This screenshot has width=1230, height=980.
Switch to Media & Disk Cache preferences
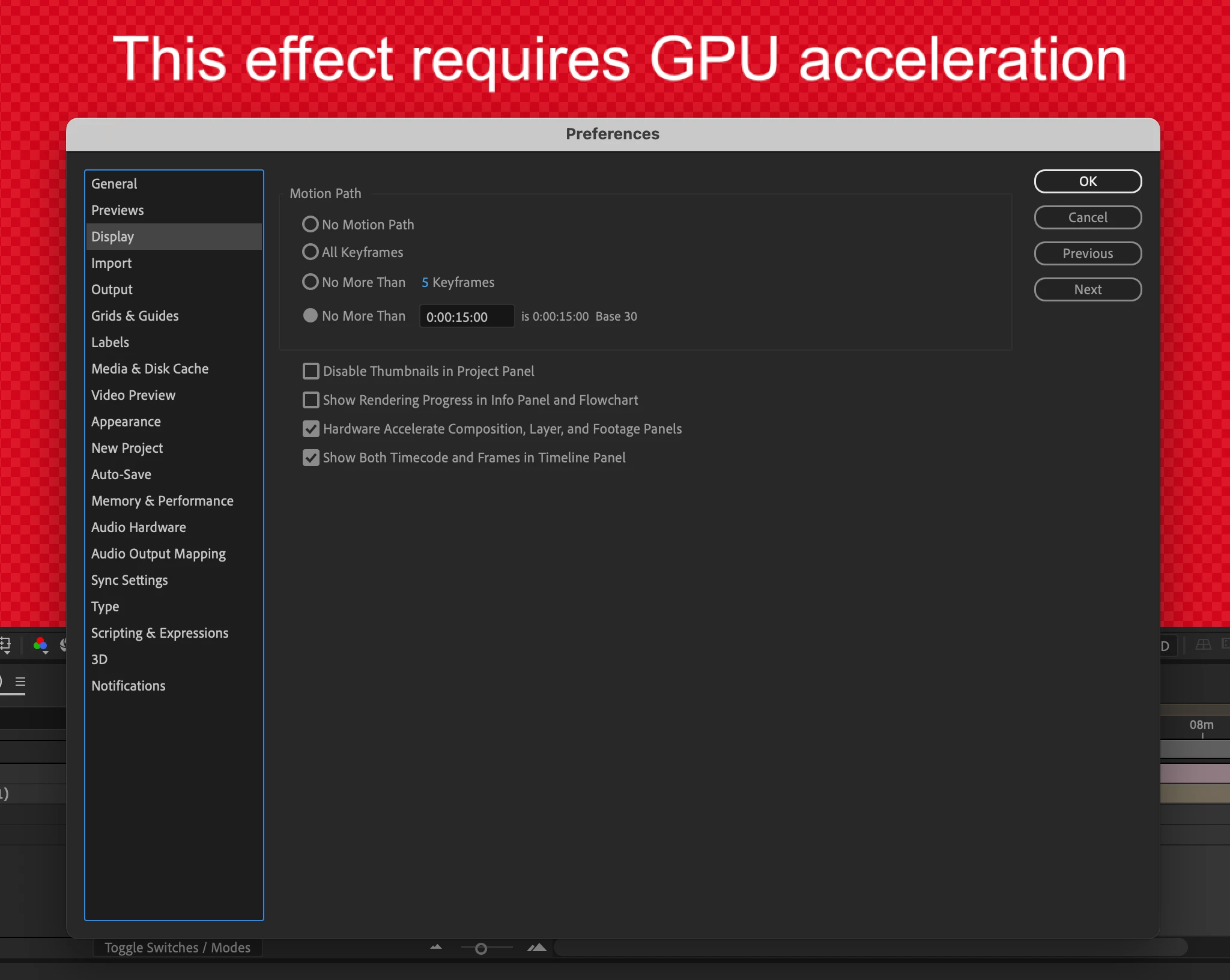click(x=150, y=369)
